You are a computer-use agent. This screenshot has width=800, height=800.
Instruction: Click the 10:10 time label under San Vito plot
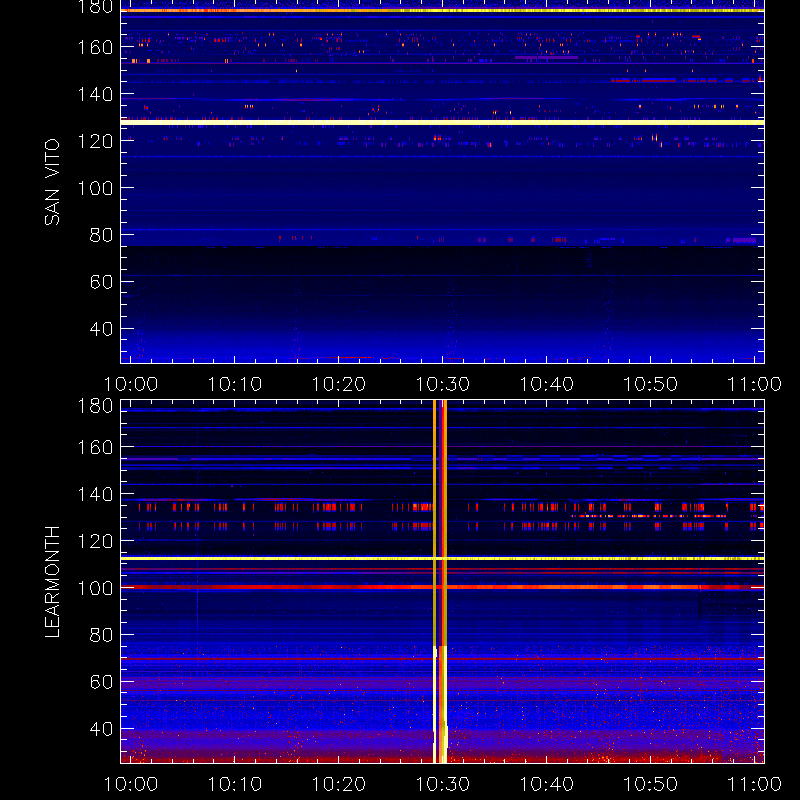(x=235, y=384)
